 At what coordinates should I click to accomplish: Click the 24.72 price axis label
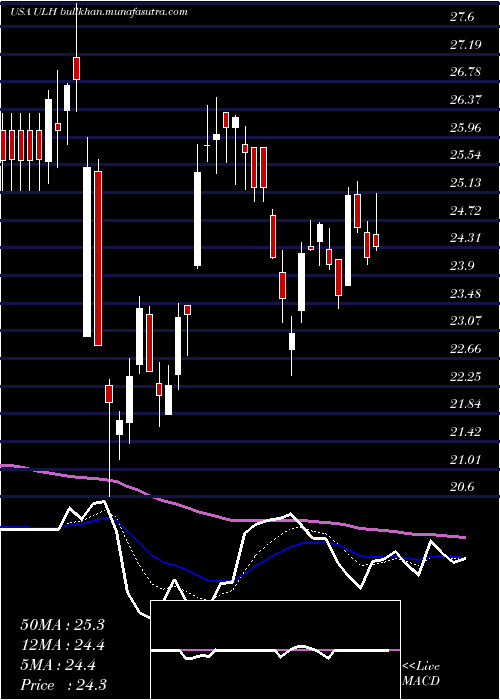(x=466, y=210)
